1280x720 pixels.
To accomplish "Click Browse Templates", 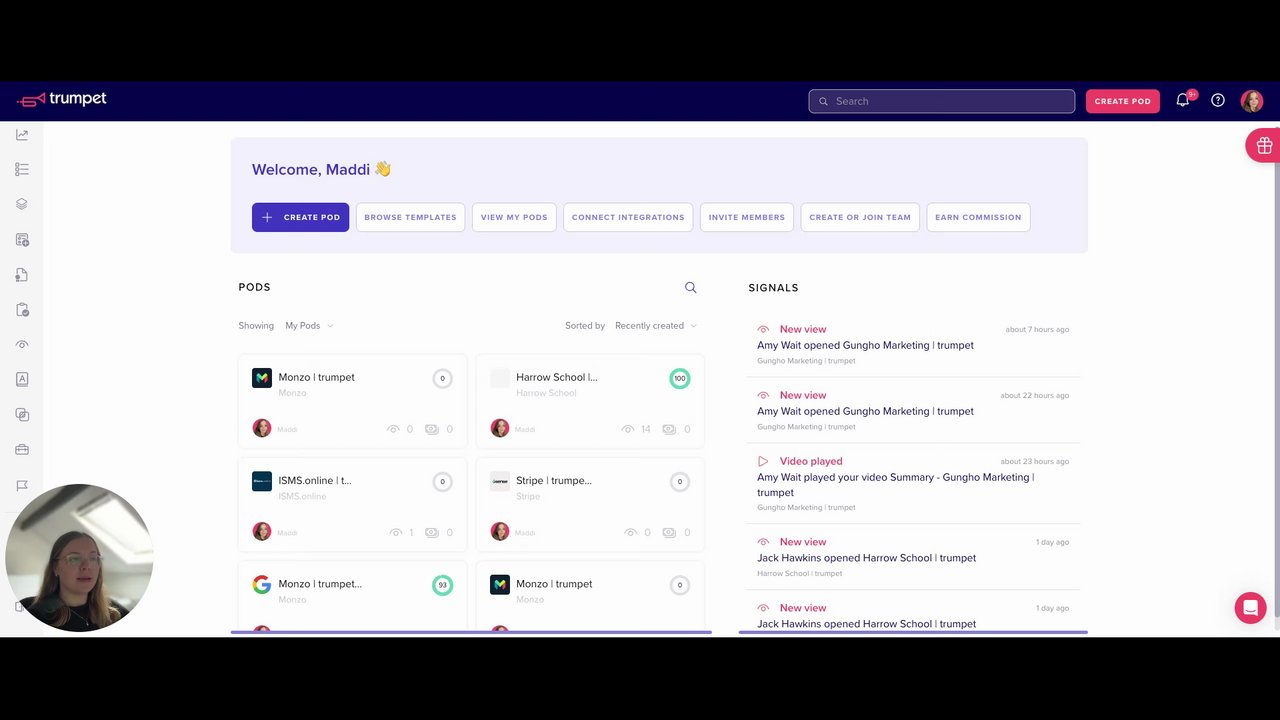I will pos(410,217).
